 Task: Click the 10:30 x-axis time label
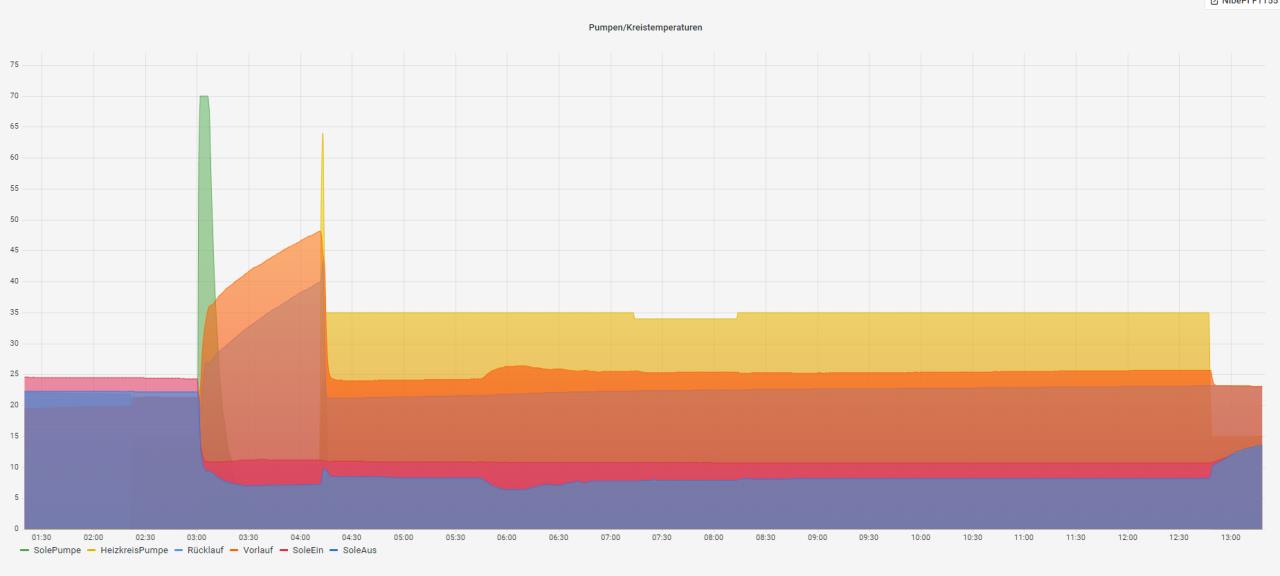click(972, 538)
